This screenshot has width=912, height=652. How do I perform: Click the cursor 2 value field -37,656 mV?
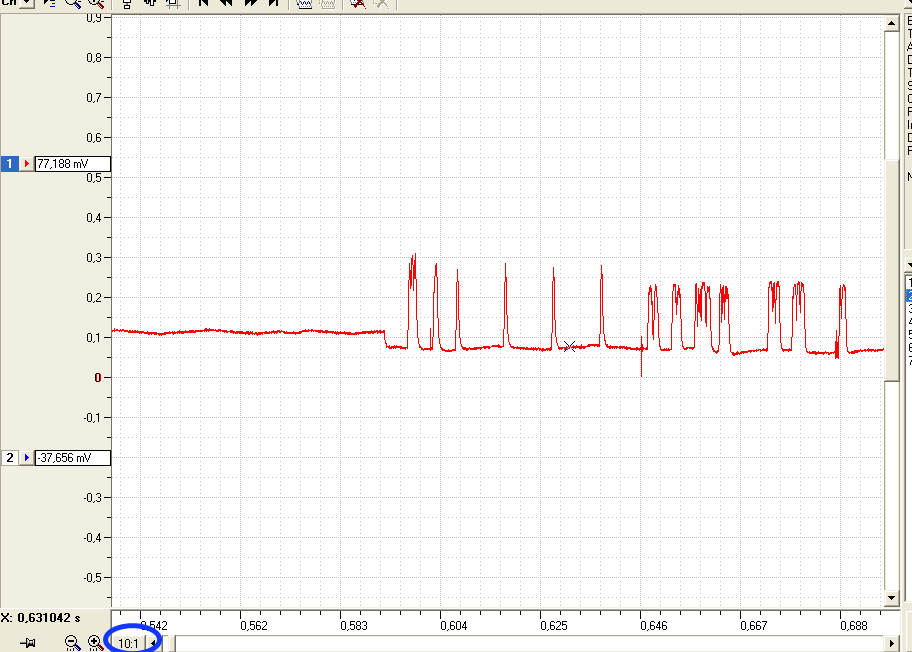[73, 458]
